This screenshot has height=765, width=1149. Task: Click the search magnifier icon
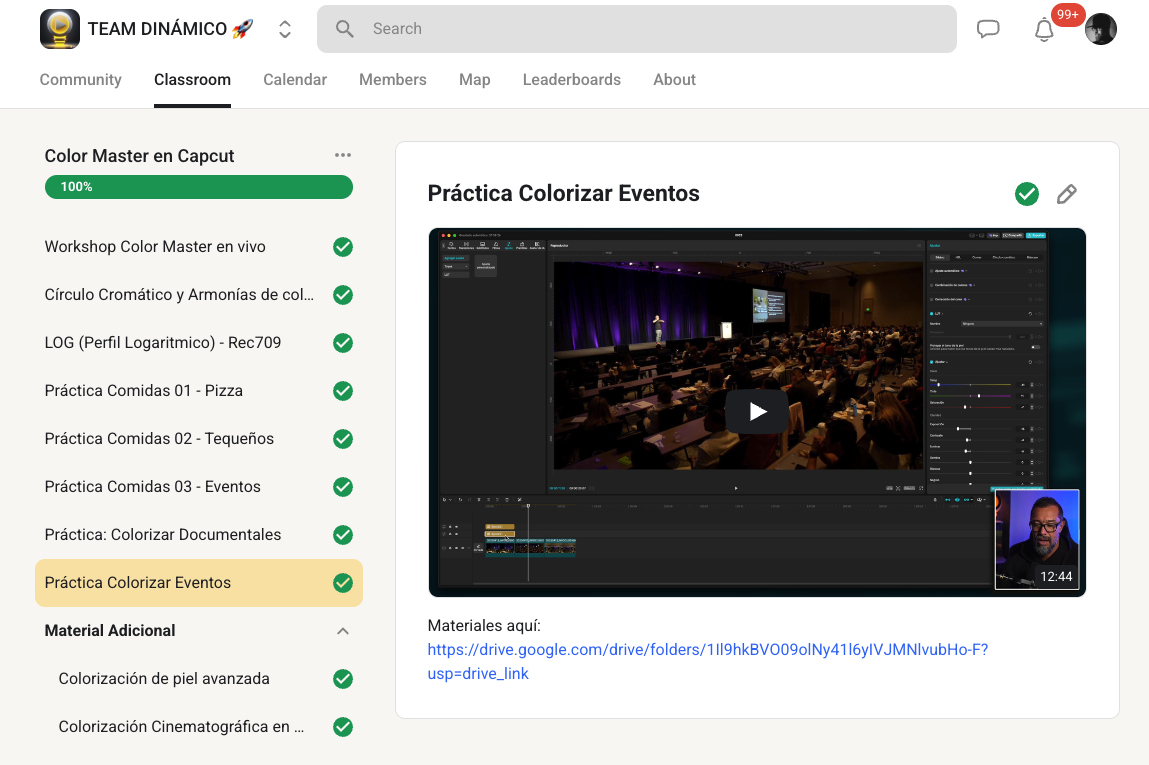[344, 29]
